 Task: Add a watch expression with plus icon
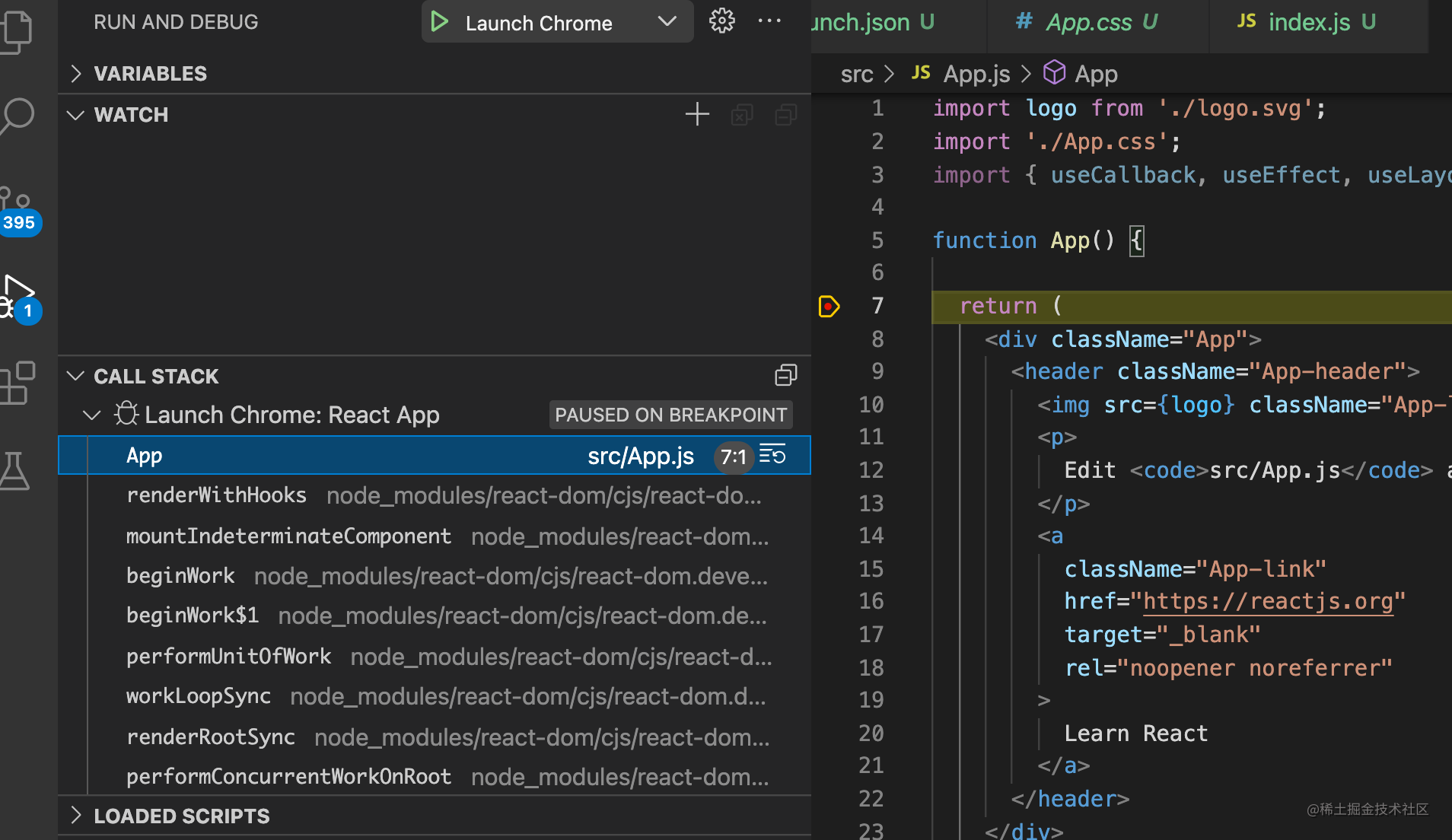click(697, 115)
